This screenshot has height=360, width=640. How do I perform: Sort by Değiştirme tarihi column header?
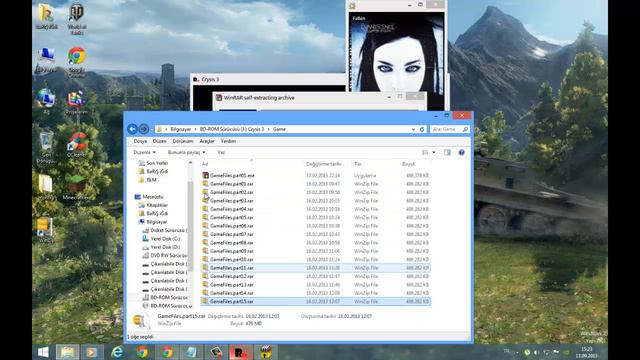pyautogui.click(x=323, y=164)
